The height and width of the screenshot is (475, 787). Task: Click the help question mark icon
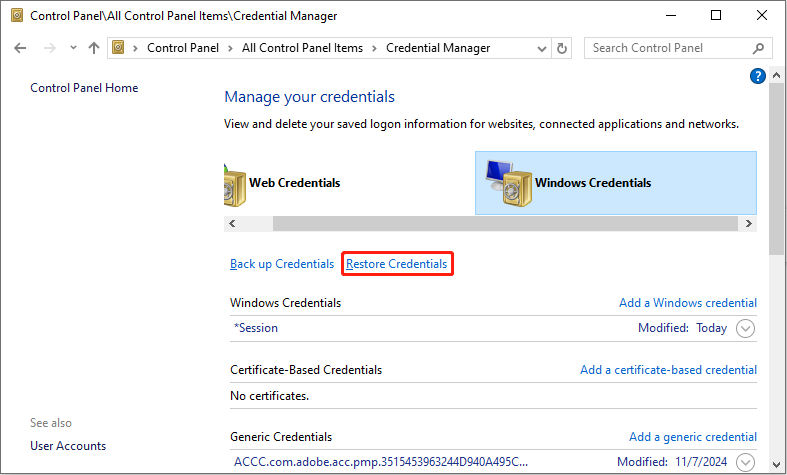click(757, 76)
